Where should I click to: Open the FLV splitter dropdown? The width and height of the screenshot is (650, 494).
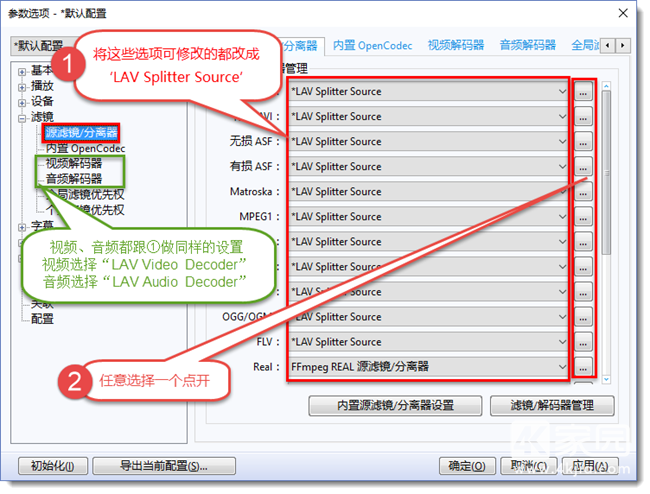(x=428, y=342)
